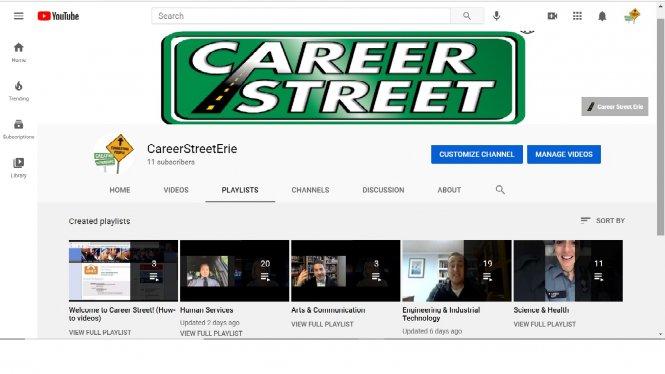
Task: Search within channel magnifier icon
Action: pyautogui.click(x=500, y=190)
